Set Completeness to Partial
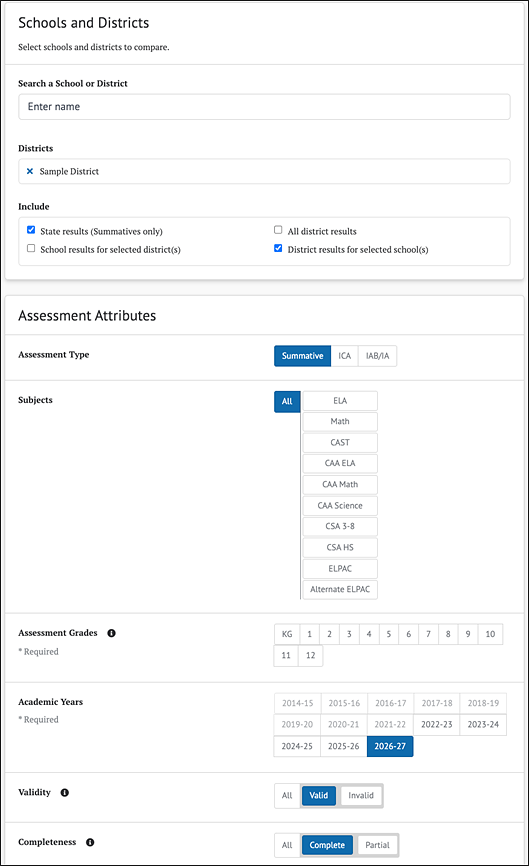This screenshot has width=529, height=866. (377, 846)
